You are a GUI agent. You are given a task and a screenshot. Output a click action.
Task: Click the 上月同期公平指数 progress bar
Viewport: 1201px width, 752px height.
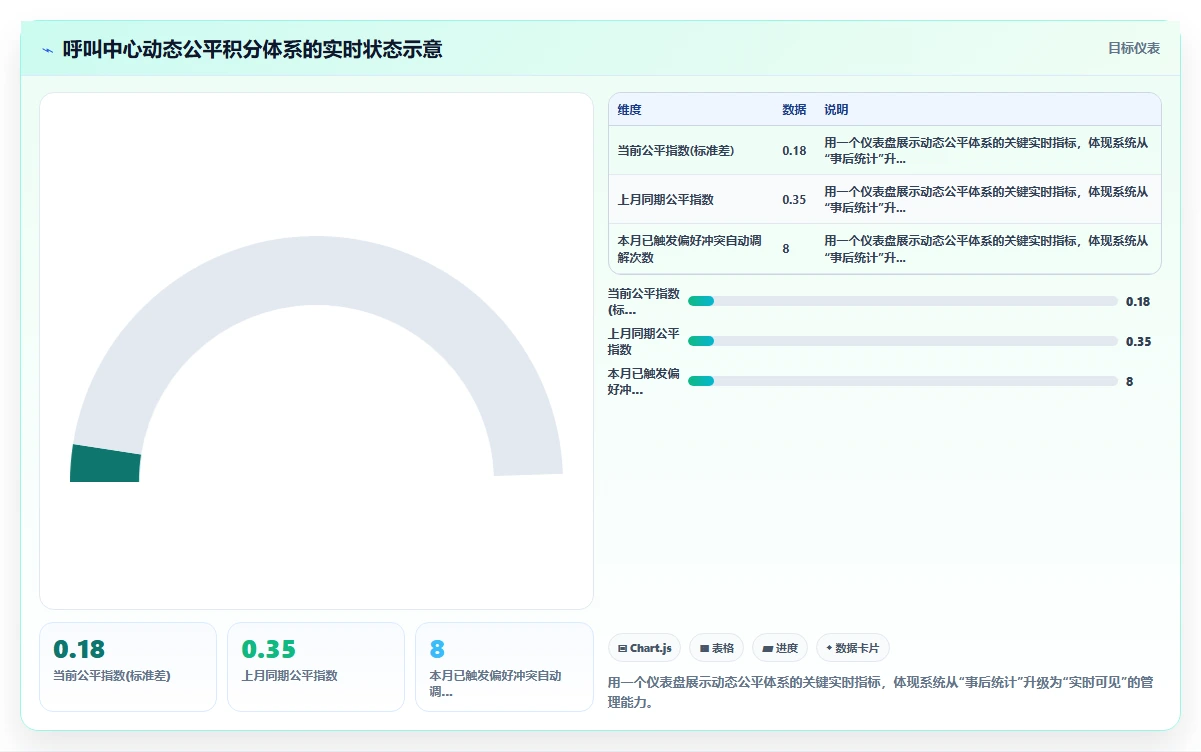pyautogui.click(x=903, y=341)
